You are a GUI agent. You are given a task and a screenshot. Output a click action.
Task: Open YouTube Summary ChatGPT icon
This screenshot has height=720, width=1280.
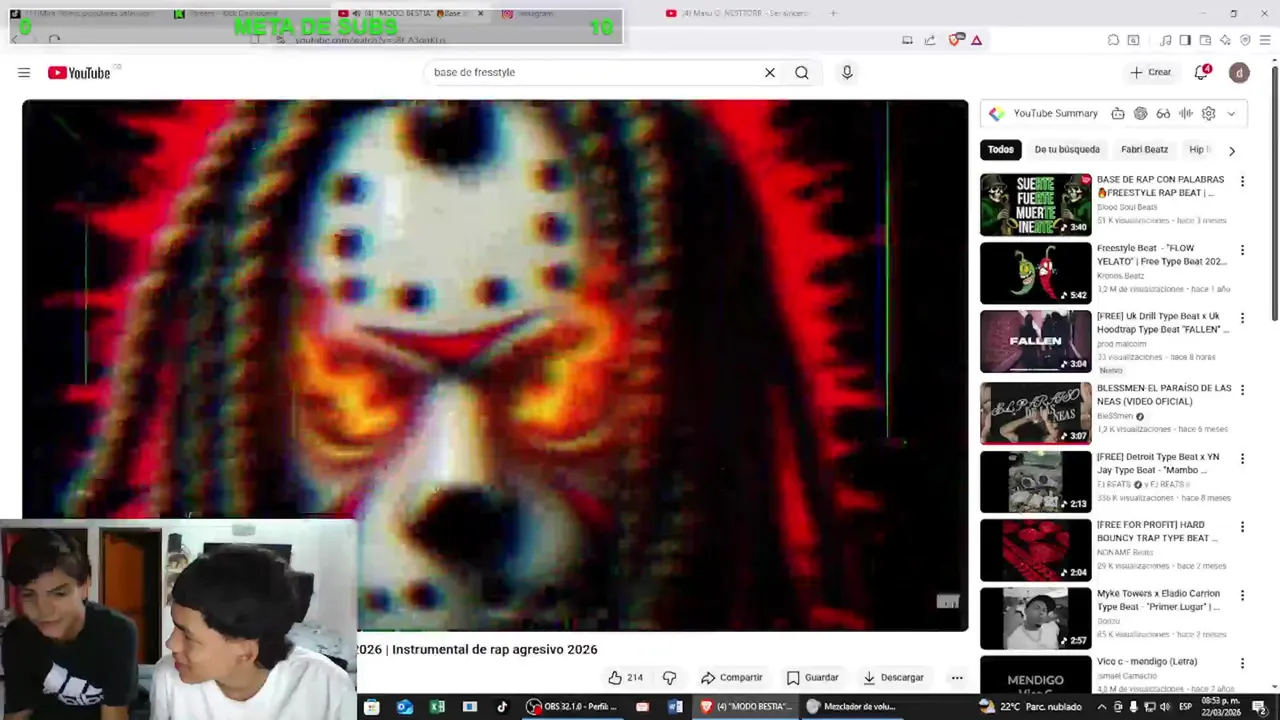click(1140, 113)
